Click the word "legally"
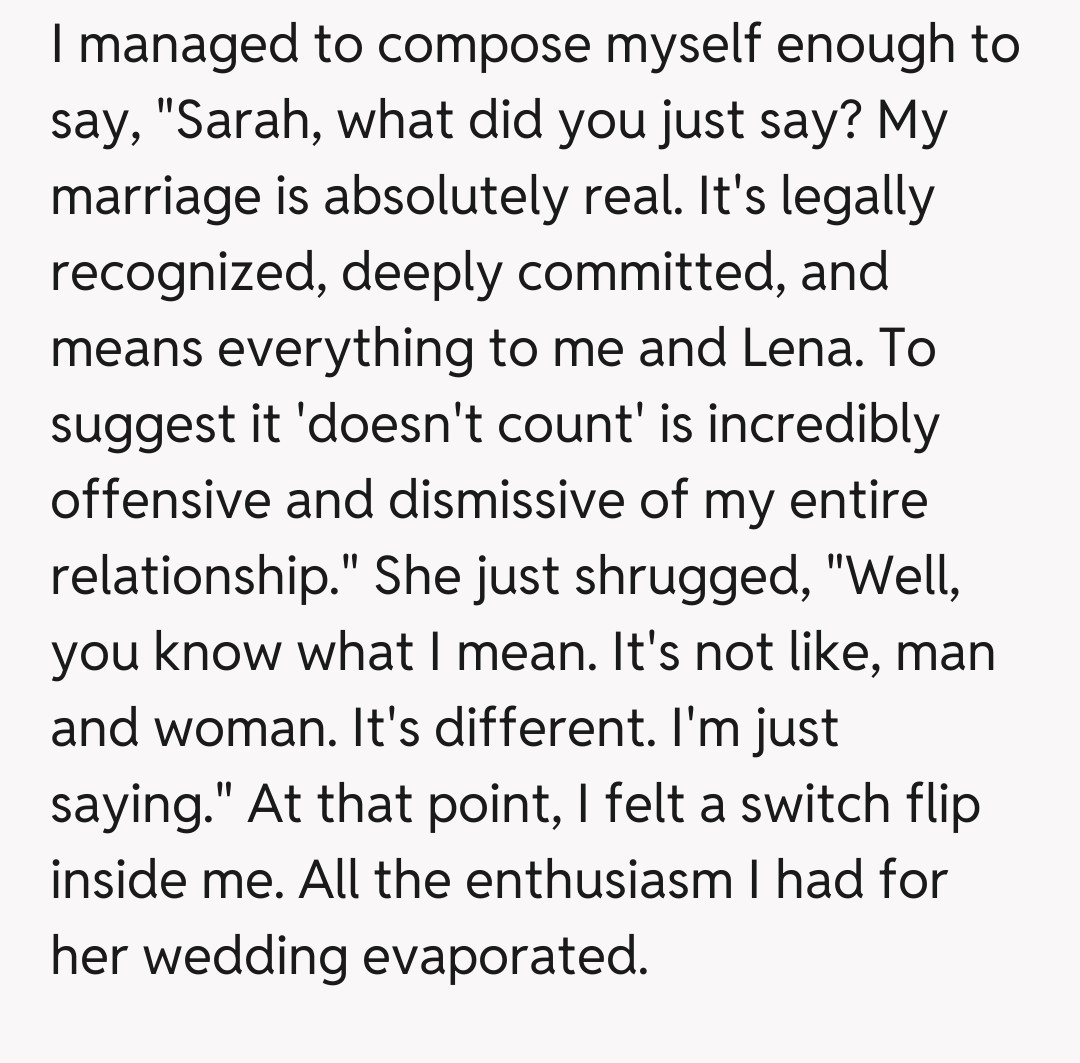This screenshot has height=1063, width=1080. click(856, 196)
